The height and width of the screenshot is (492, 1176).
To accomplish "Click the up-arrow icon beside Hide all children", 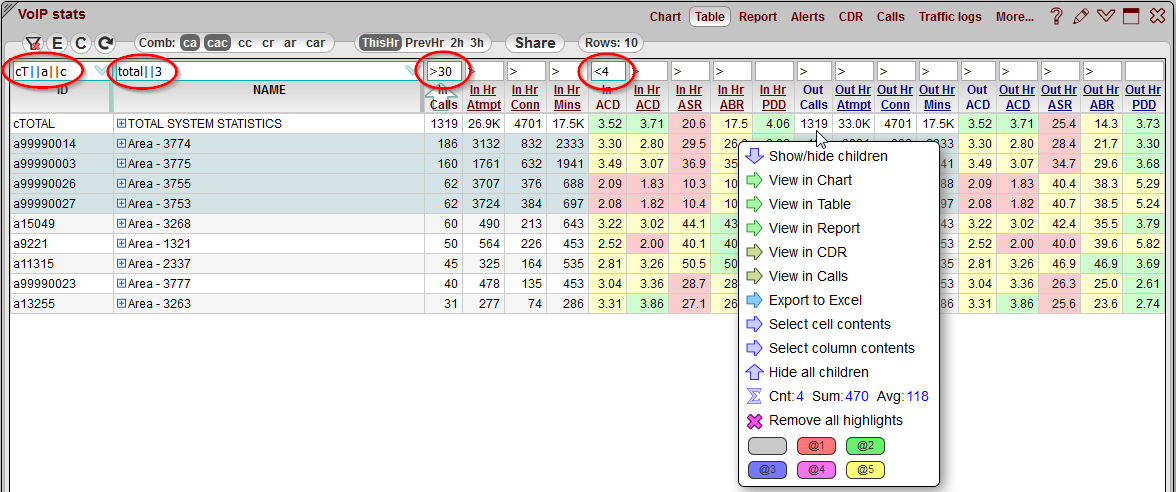I will [x=755, y=372].
